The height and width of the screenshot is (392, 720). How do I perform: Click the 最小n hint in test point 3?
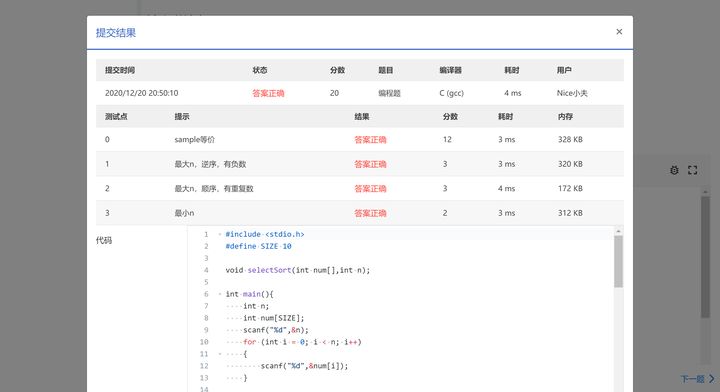[184, 213]
